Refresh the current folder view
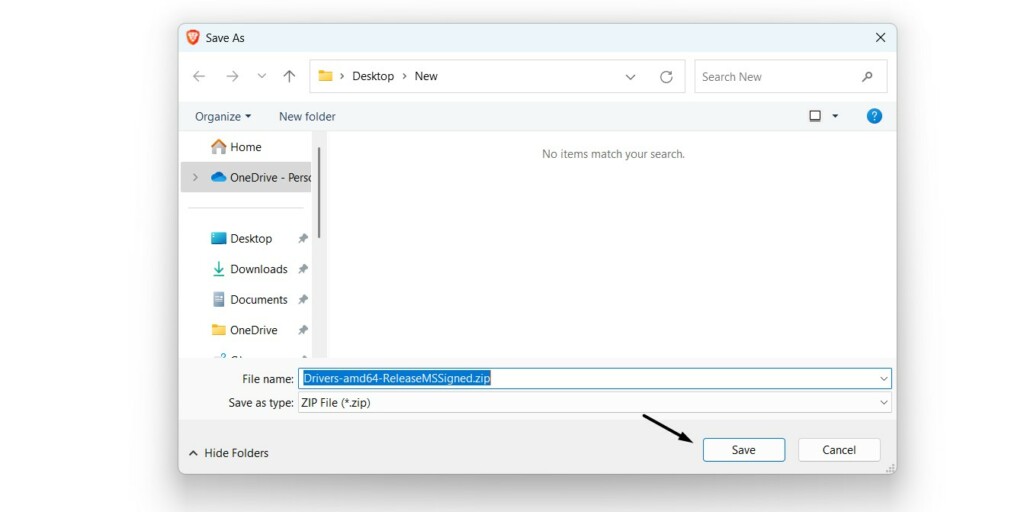 coord(666,77)
